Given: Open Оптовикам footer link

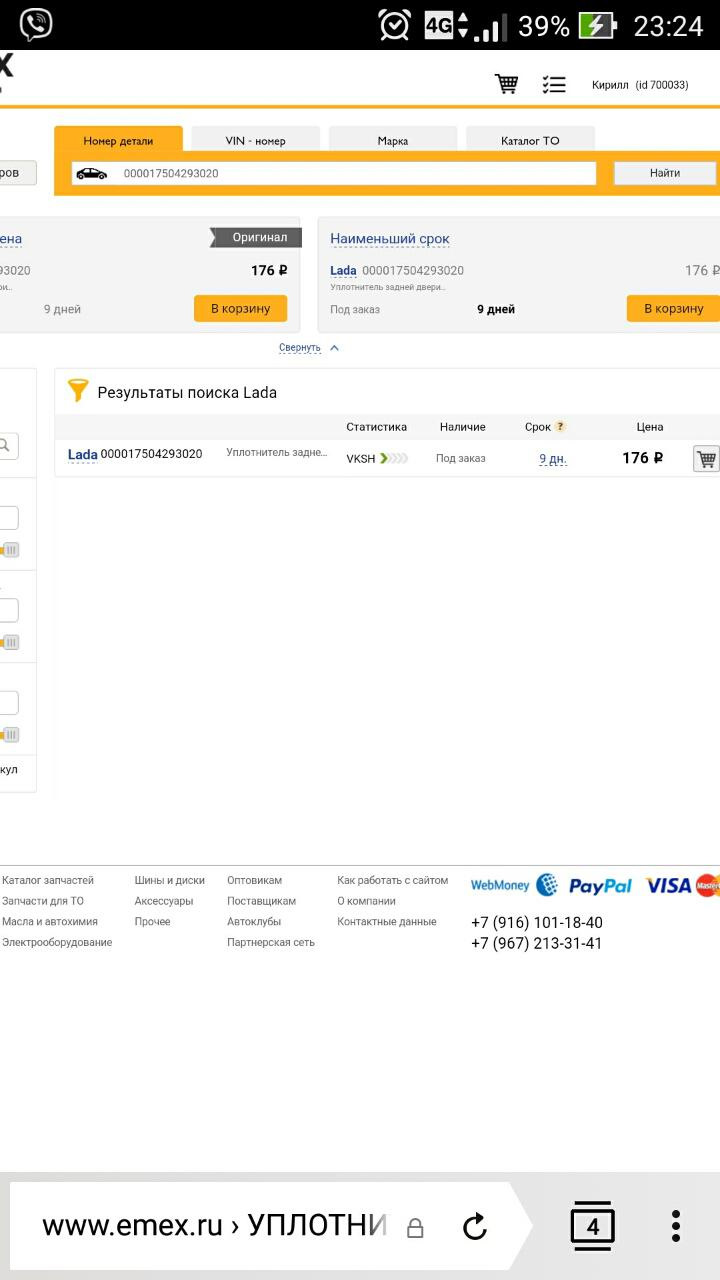Looking at the screenshot, I should pyautogui.click(x=255, y=880).
